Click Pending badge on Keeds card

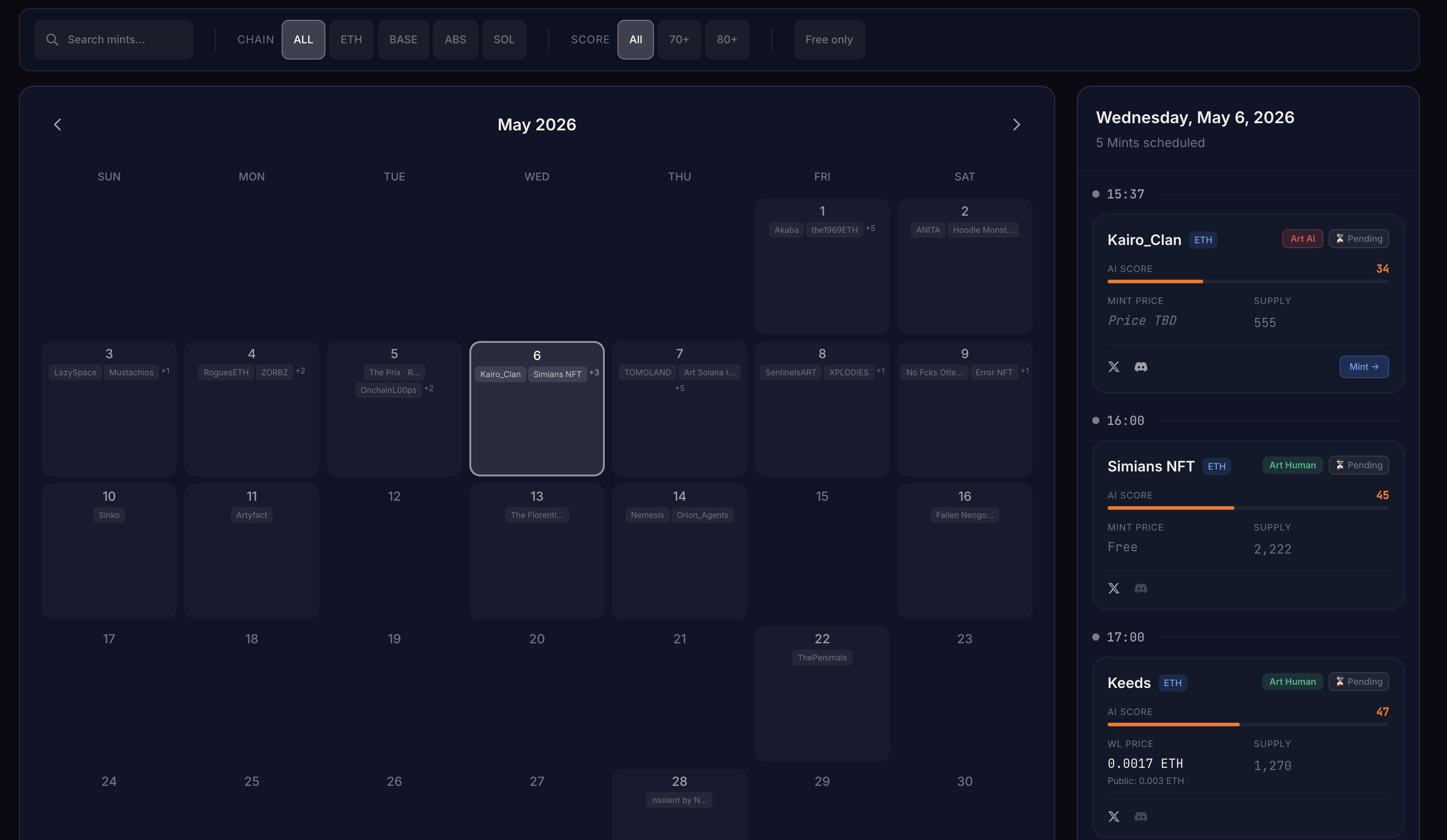[1359, 682]
